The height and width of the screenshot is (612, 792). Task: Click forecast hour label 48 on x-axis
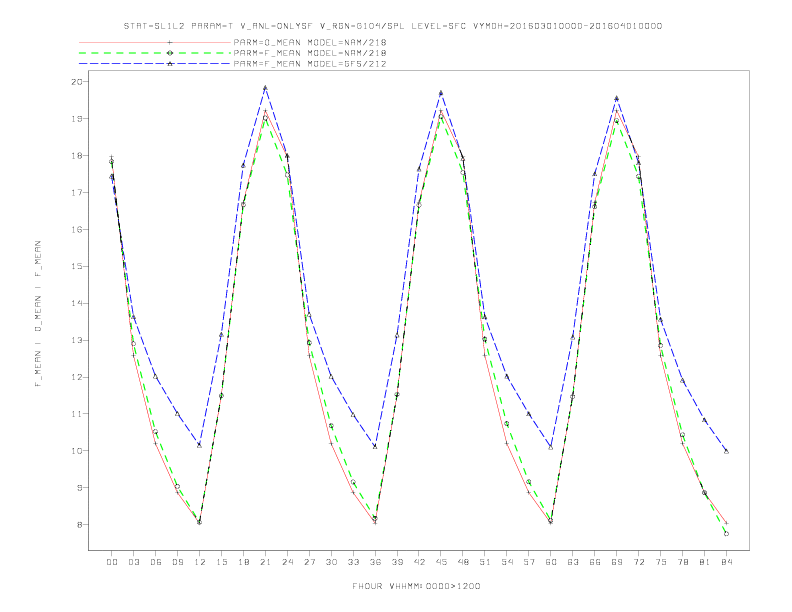coord(463,562)
